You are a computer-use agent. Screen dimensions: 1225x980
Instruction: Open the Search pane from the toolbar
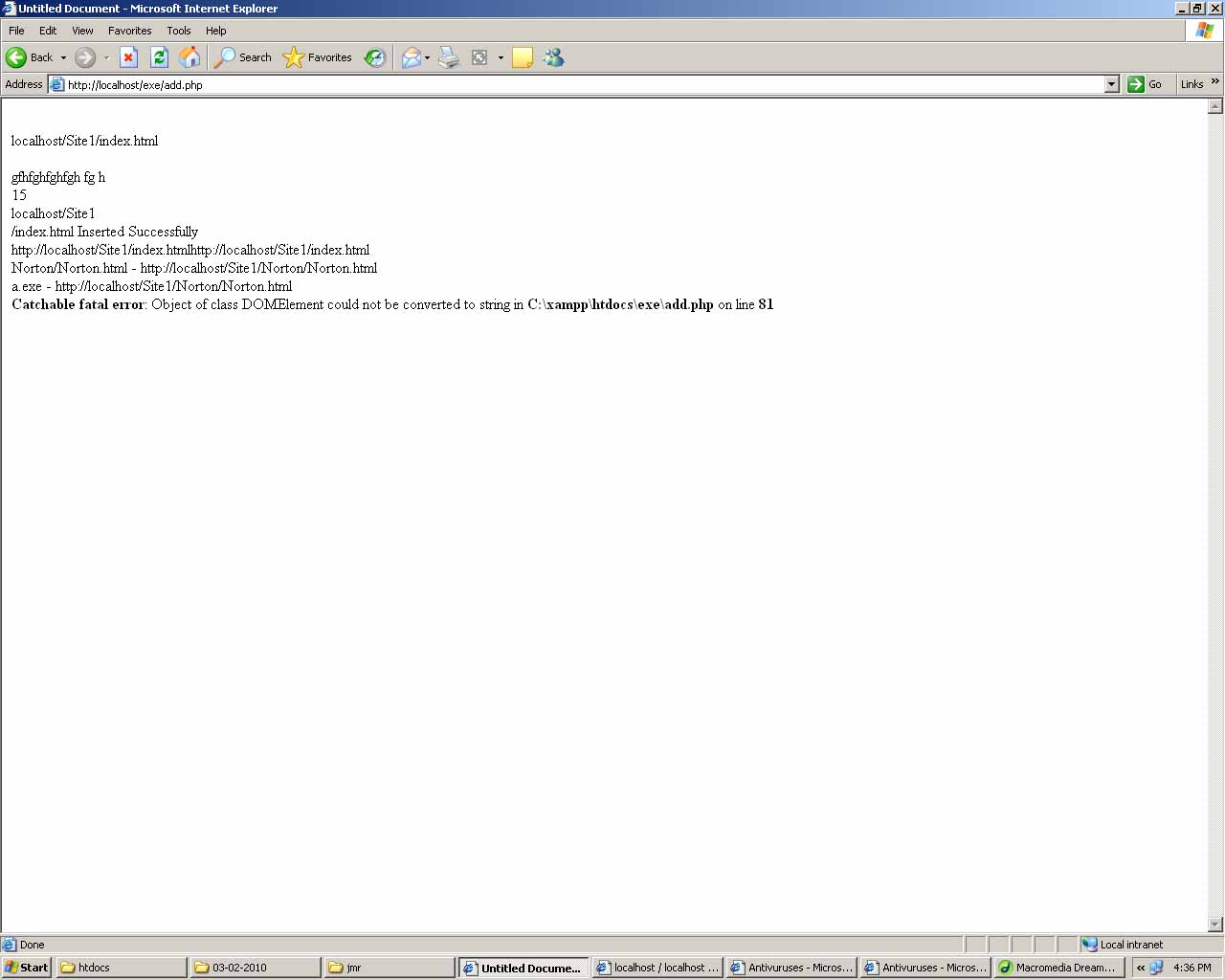[x=243, y=57]
